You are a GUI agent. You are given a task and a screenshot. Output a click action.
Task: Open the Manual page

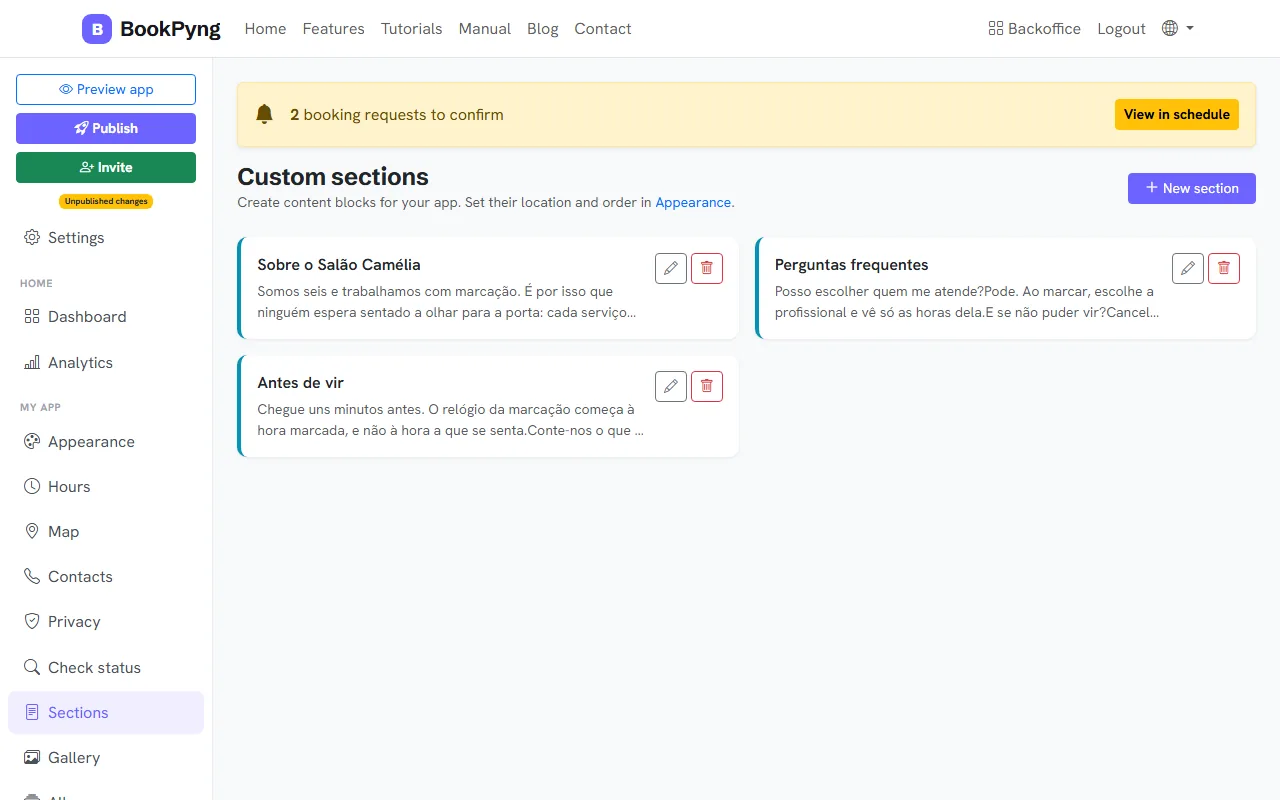point(484,29)
